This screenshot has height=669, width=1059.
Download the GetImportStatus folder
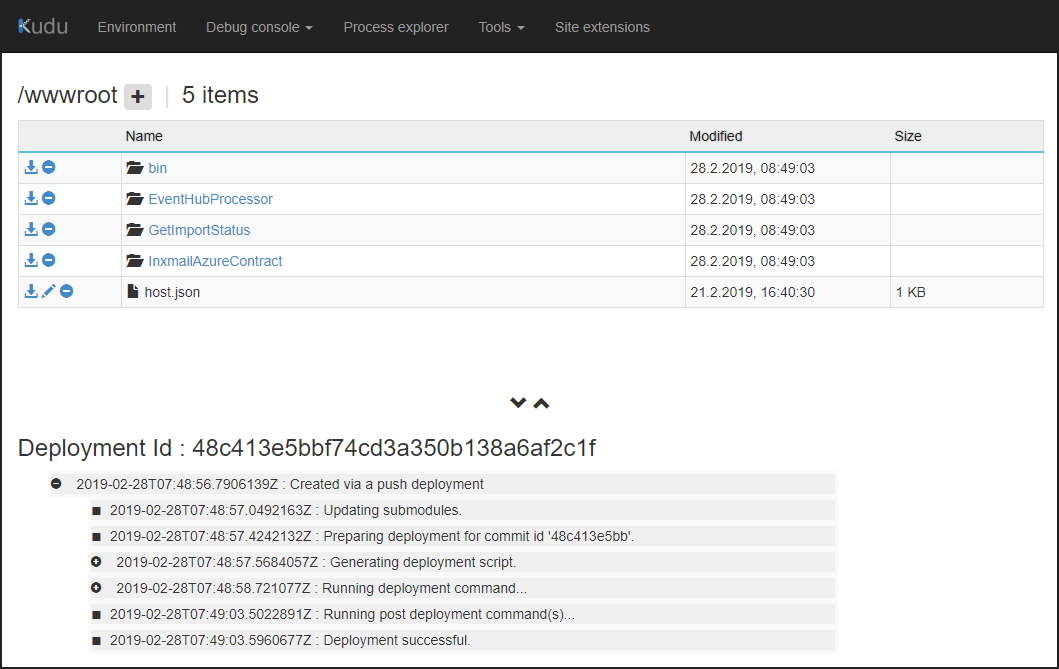pos(31,230)
